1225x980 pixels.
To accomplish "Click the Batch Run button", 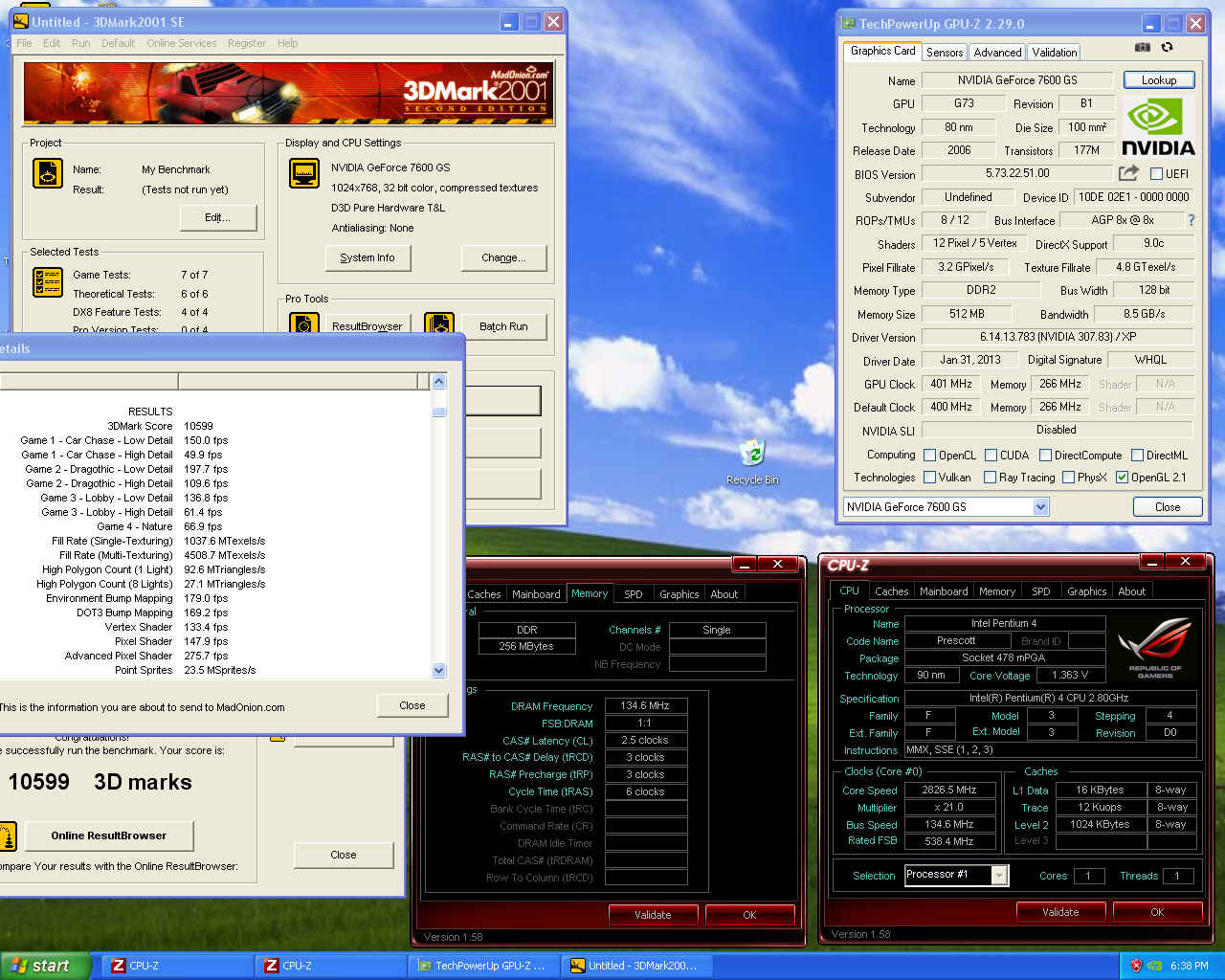I will coord(503,326).
